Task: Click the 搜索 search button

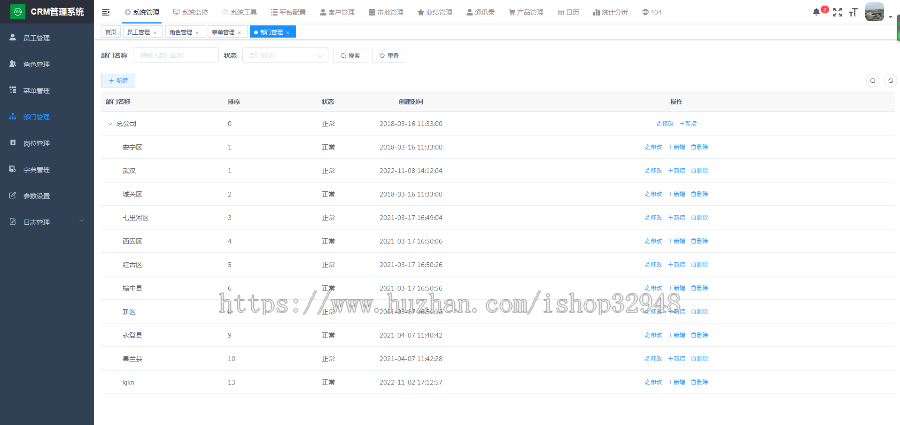Action: pyautogui.click(x=350, y=55)
